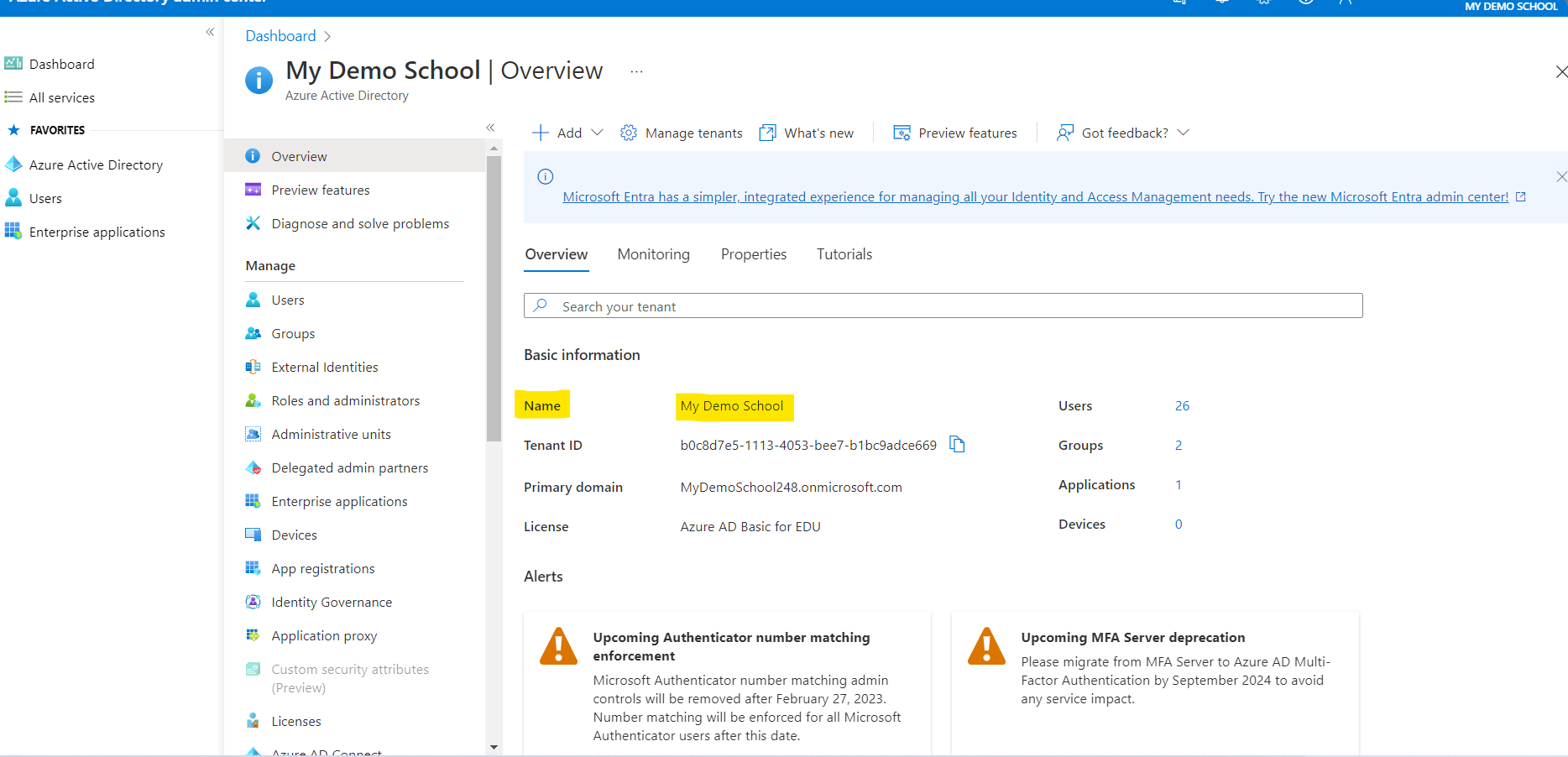Screen dimensions: 1568x757
Task: Click the resource menu scrollbar down arrow
Action: click(x=494, y=747)
